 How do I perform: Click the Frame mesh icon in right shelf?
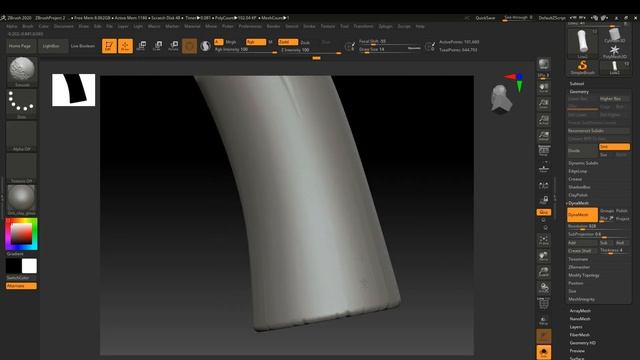(x=544, y=241)
